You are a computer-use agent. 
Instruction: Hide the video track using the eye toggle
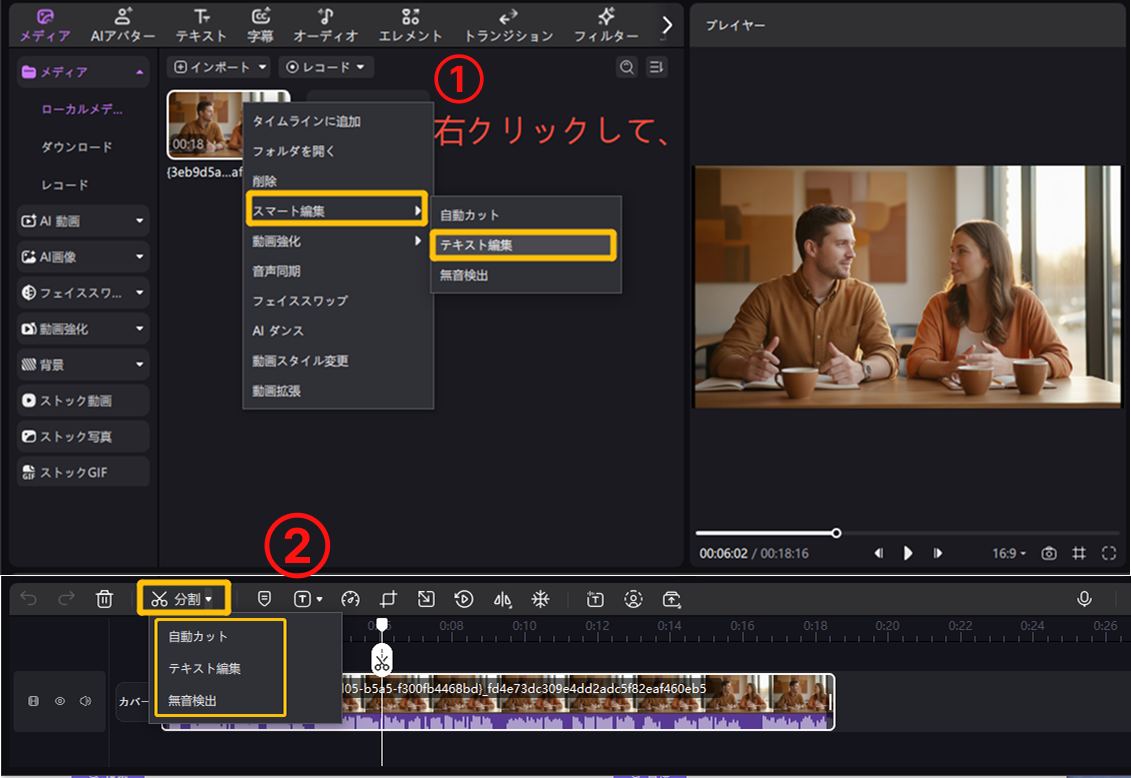pos(60,700)
